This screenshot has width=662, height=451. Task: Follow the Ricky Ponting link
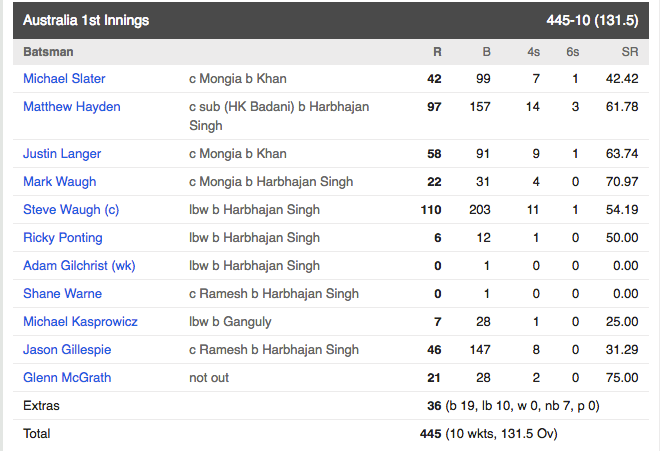tap(62, 237)
